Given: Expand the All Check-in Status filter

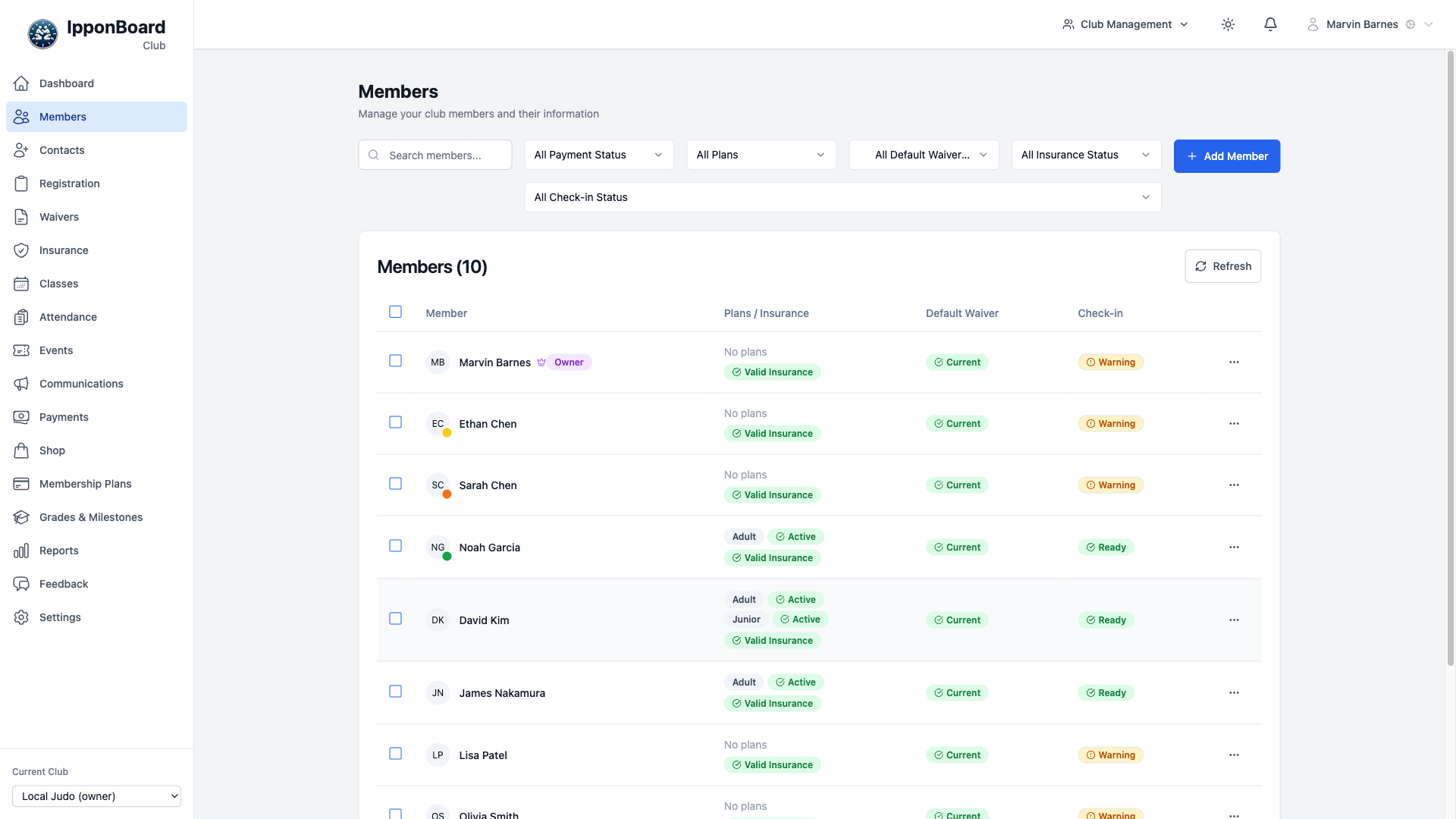Looking at the screenshot, I should coord(842,197).
